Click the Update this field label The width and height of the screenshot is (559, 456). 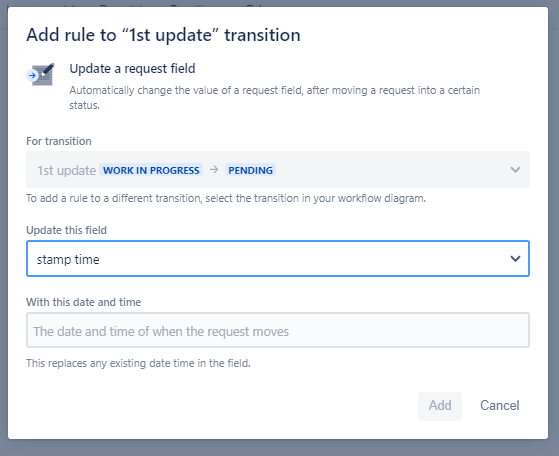(66, 230)
